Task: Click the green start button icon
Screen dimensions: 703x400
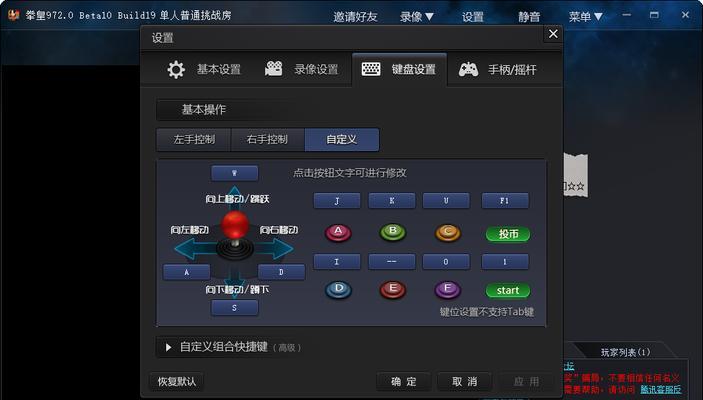Action: 508,291
